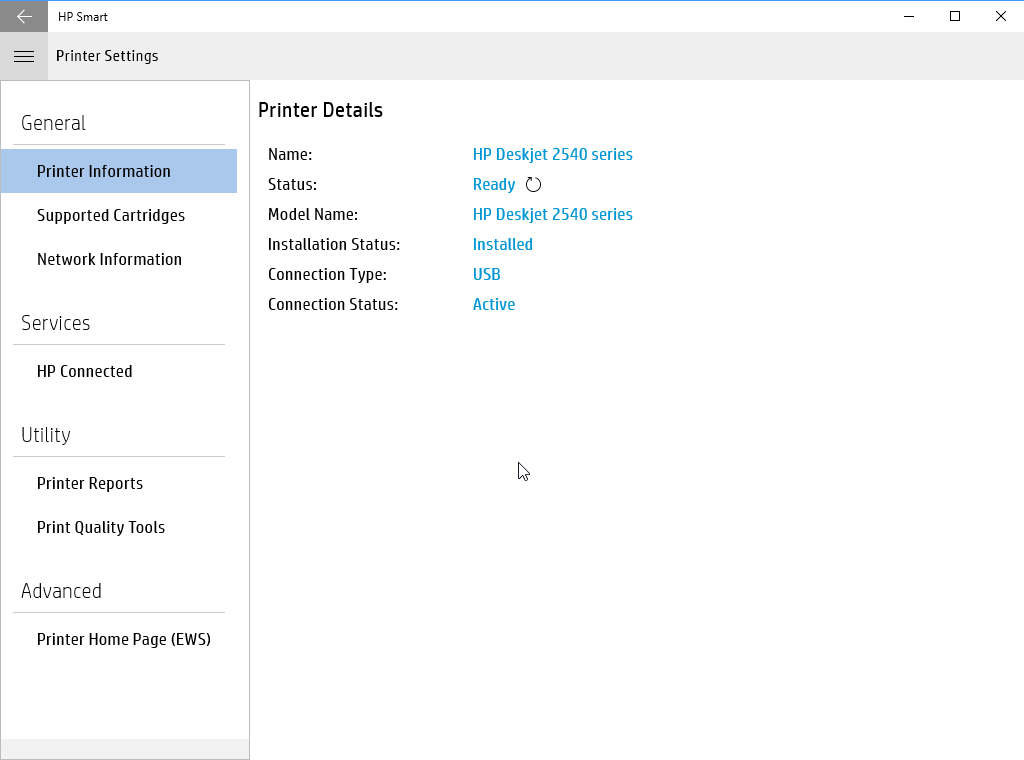The image size is (1024, 760).
Task: Click the HP Deskjet 2540 series name value
Action: [552, 154]
